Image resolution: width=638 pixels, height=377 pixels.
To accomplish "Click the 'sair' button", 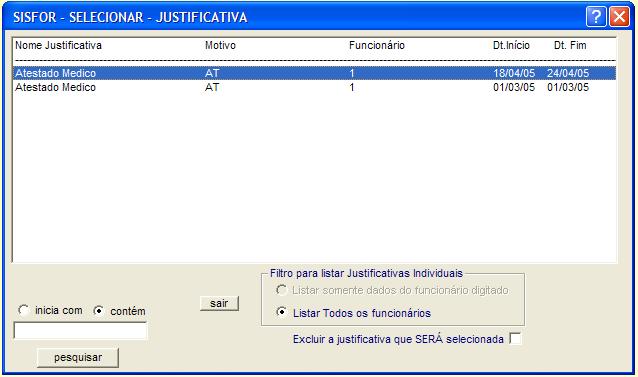I will click(x=219, y=303).
